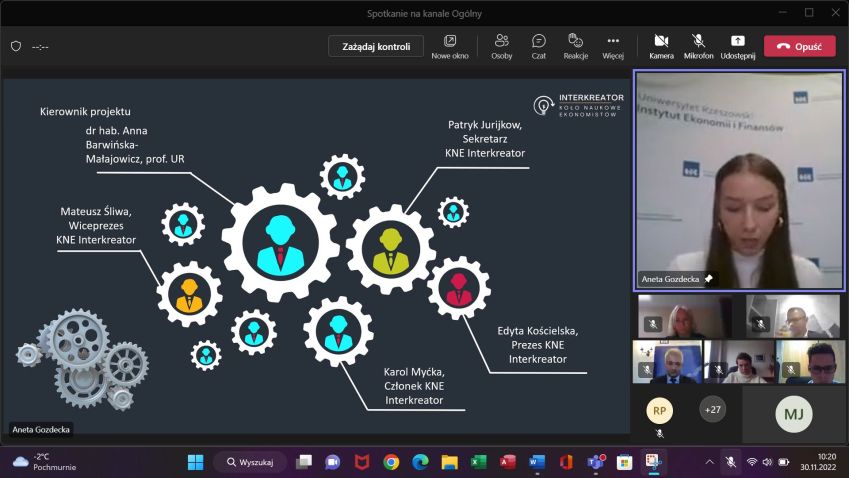Expand the +27 hidden participants list
Screen dimensions: 849x478
tap(713, 410)
